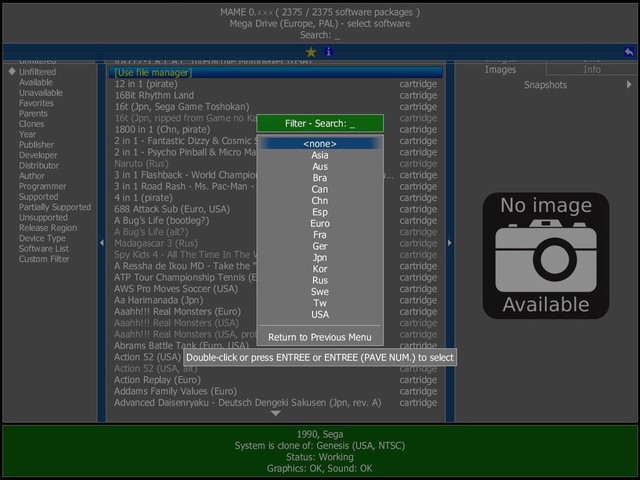Select Jpn in the region filter

(320, 258)
